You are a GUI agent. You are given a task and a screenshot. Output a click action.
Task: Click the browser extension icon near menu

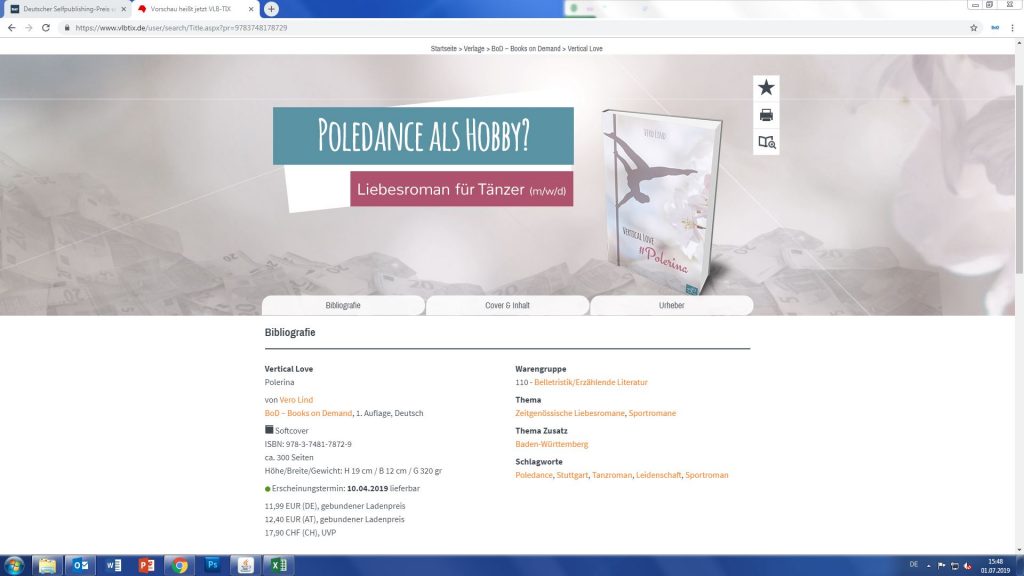[995, 27]
